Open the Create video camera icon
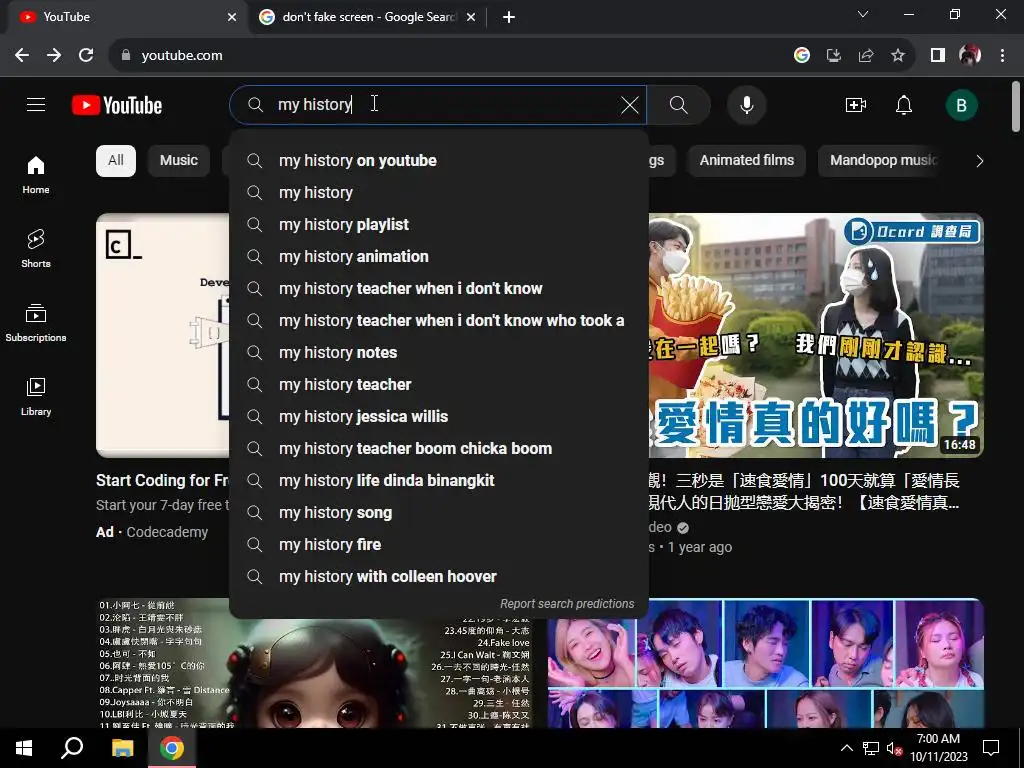This screenshot has width=1024, height=768. (856, 104)
